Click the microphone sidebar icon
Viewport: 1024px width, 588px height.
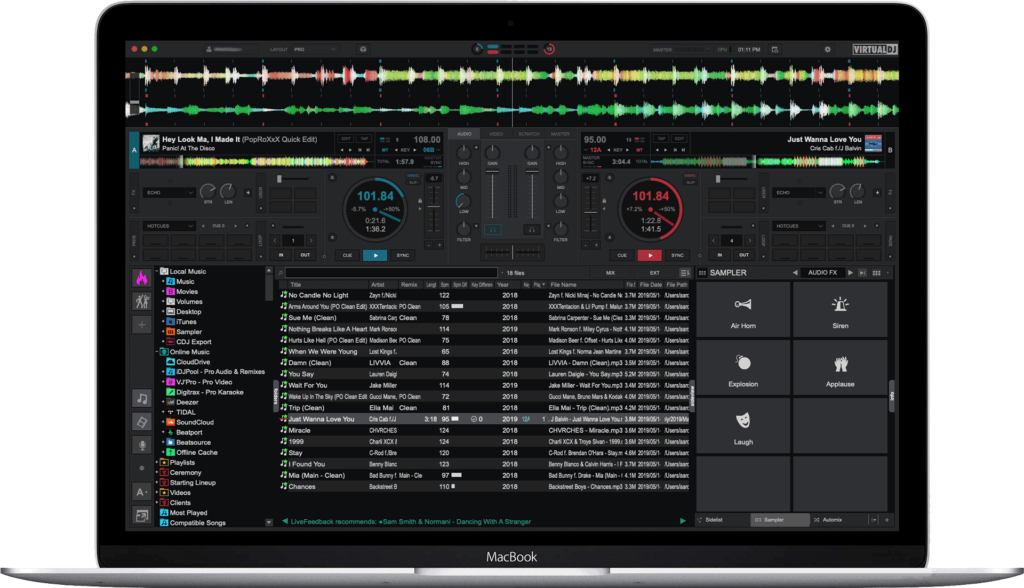[x=142, y=445]
